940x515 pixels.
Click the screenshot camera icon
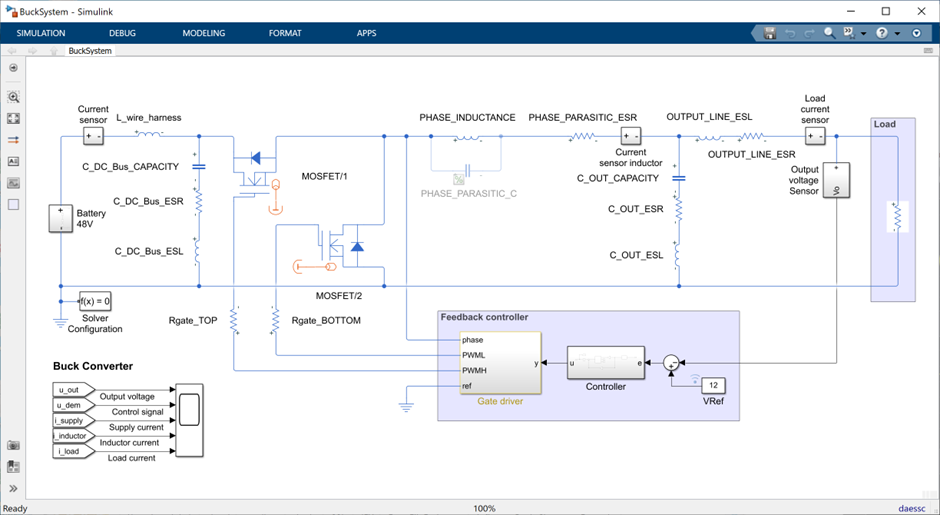[14, 445]
